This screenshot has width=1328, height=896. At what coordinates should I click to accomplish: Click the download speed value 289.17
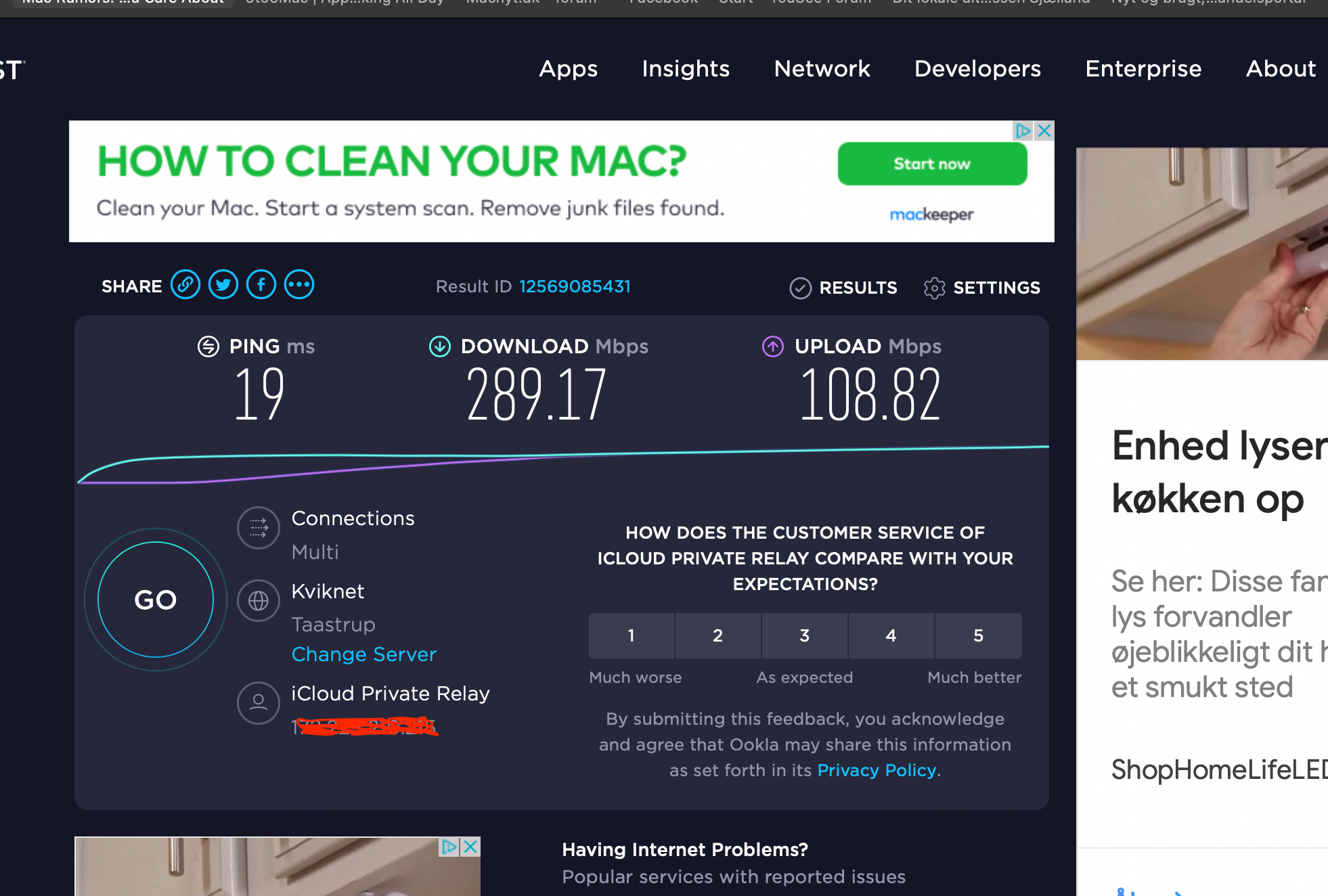(536, 395)
